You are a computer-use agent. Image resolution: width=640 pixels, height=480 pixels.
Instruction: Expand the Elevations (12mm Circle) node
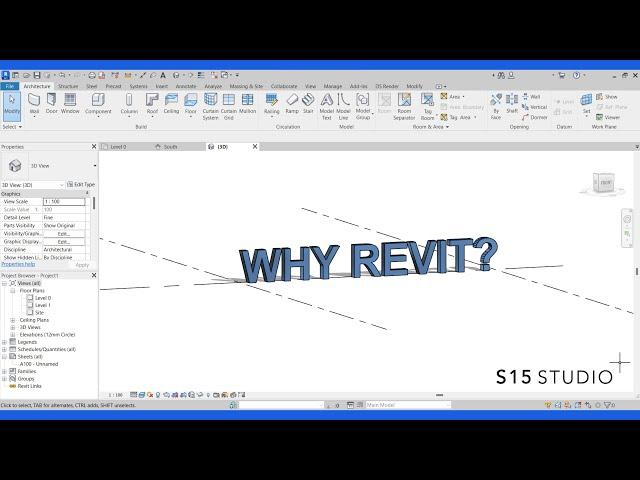point(13,335)
